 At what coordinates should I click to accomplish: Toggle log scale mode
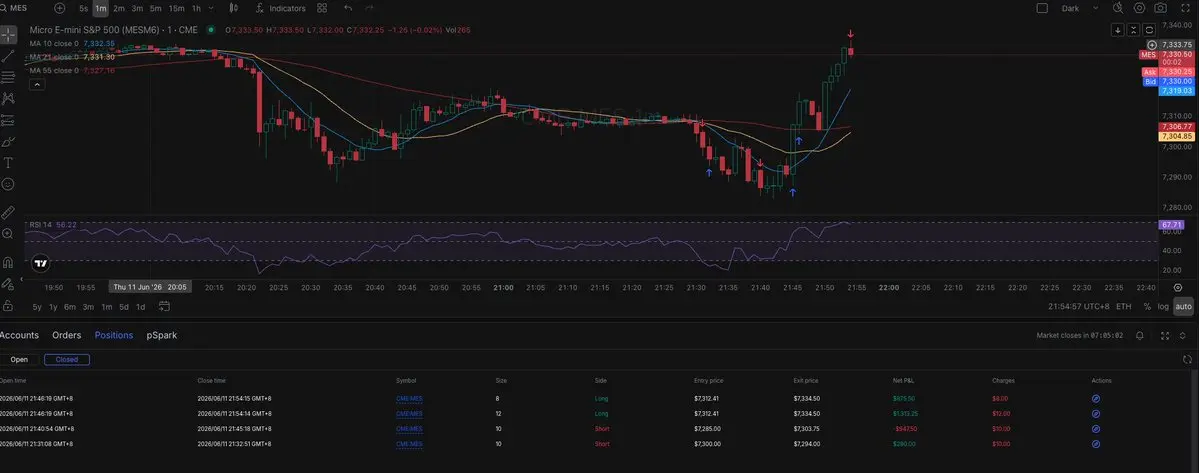tap(1163, 306)
